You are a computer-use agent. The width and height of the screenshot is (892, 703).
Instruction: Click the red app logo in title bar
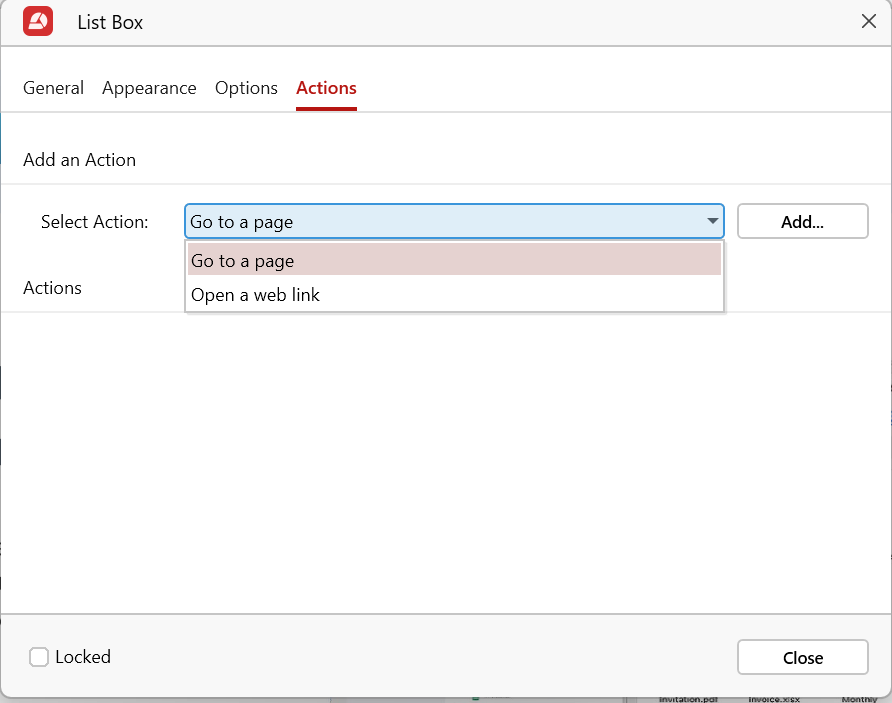click(x=38, y=21)
